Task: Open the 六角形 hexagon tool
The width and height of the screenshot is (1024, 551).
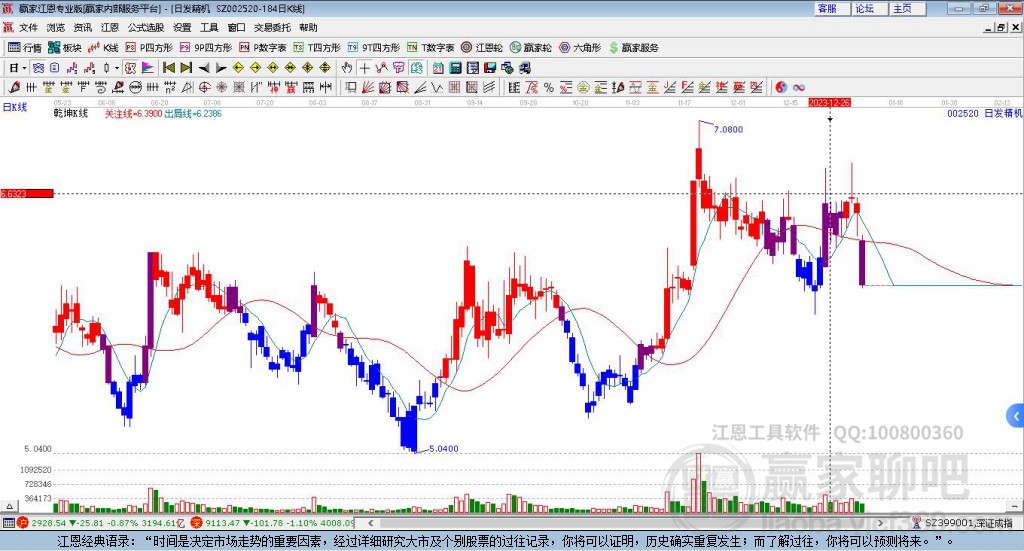Action: tap(580, 48)
